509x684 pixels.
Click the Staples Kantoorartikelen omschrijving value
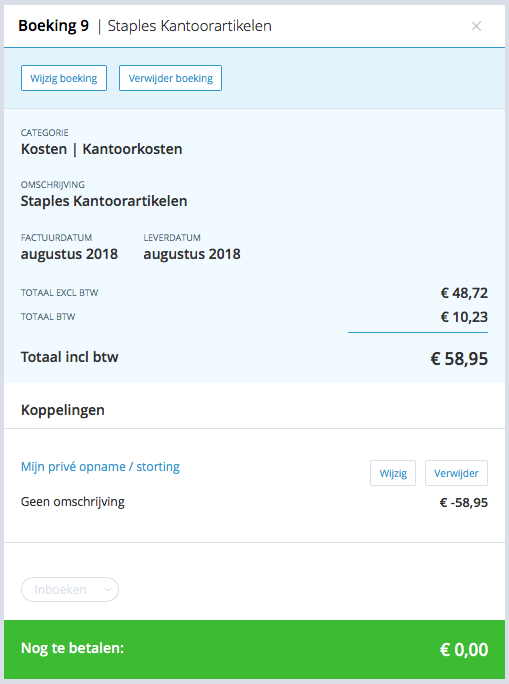(x=104, y=201)
